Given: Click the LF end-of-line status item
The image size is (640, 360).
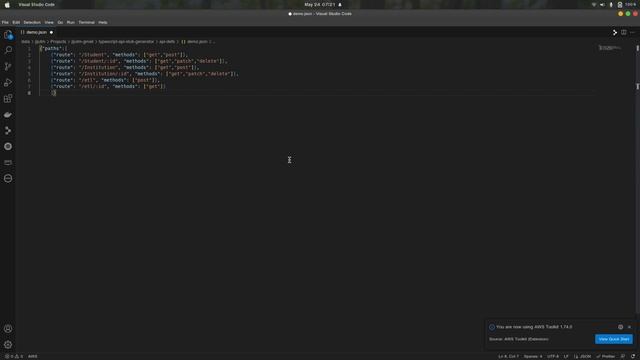Looking at the screenshot, I should [566, 356].
